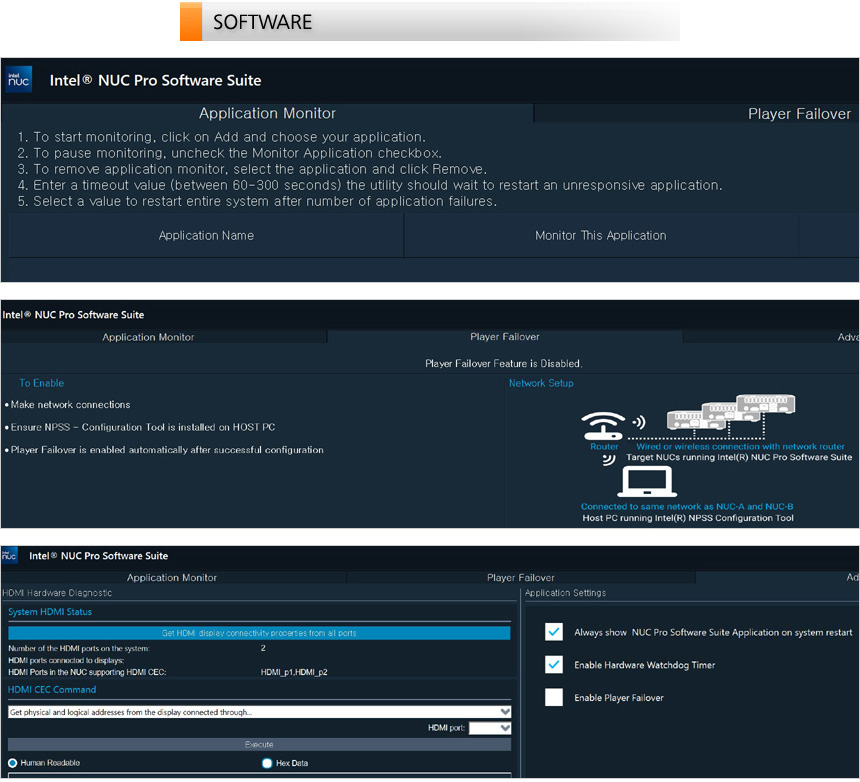Open the HDMI port dropdown

coord(490,728)
